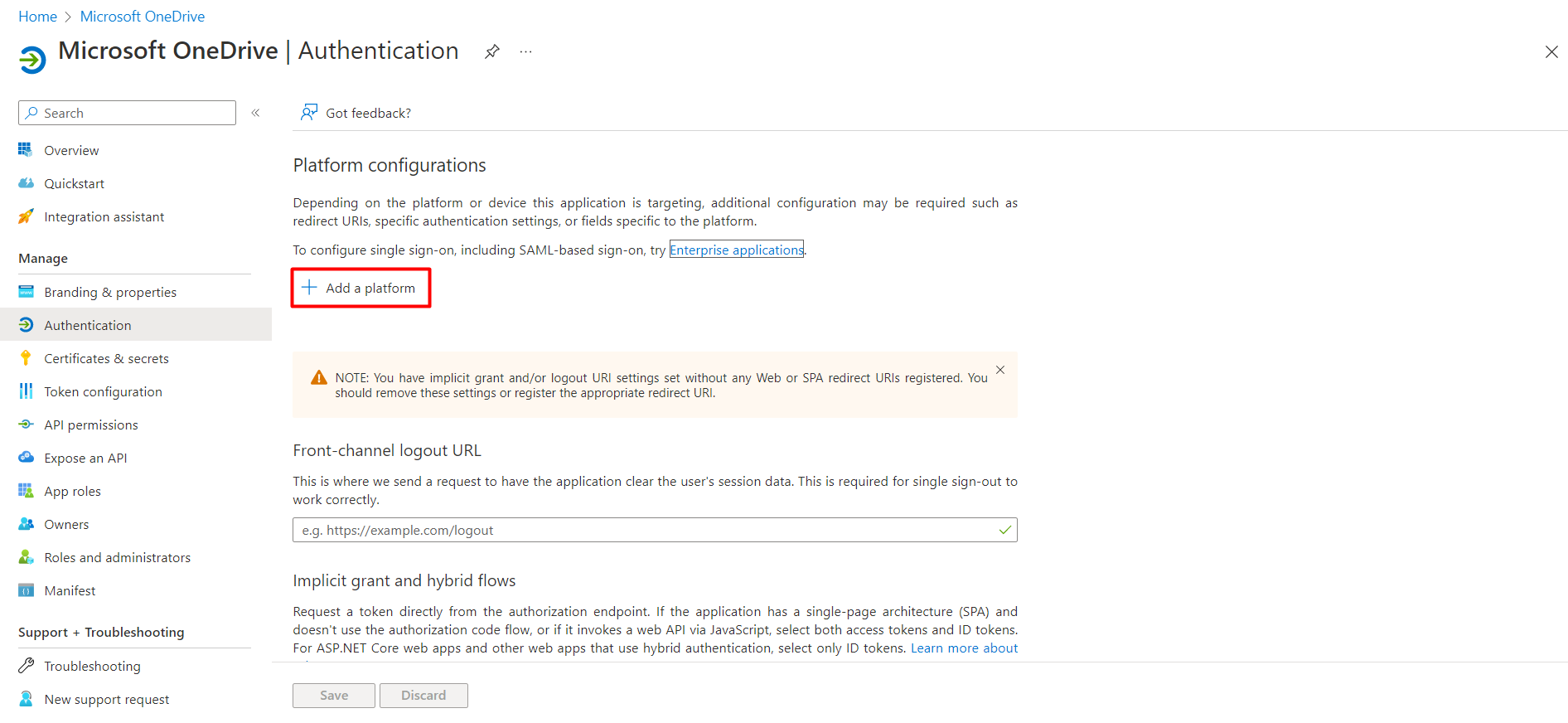The width and height of the screenshot is (1568, 723).
Task: Click the Token configuration bars icon
Action: (26, 391)
